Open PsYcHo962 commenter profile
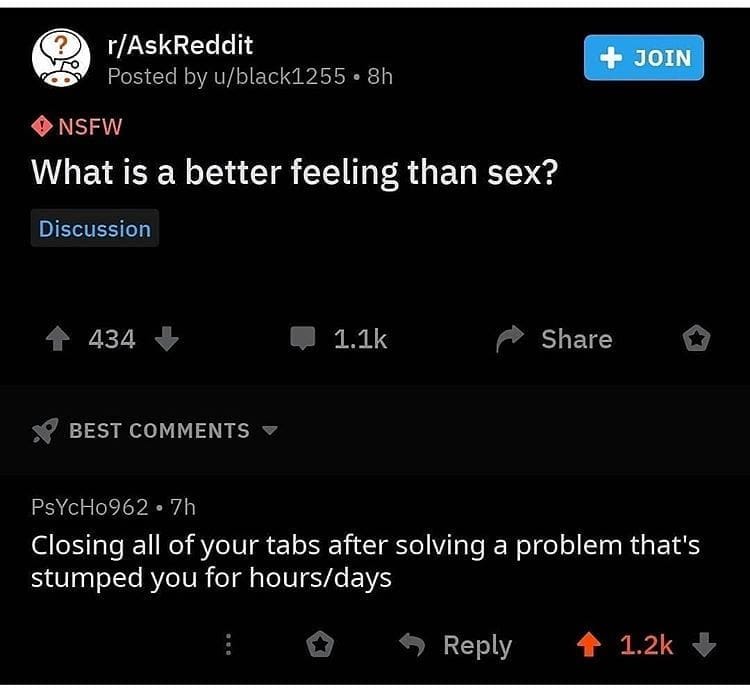This screenshot has height=691, width=750. coord(90,507)
